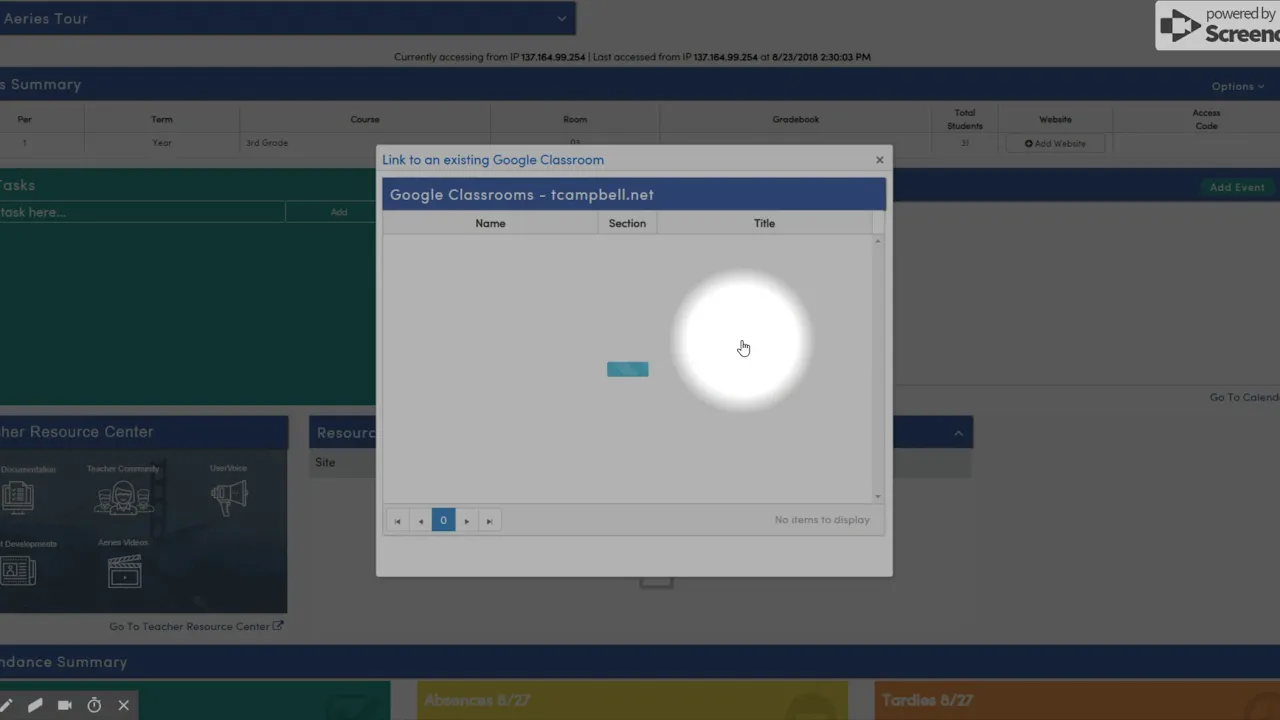
Task: Open the Options dropdown menu
Action: [x=1238, y=86]
